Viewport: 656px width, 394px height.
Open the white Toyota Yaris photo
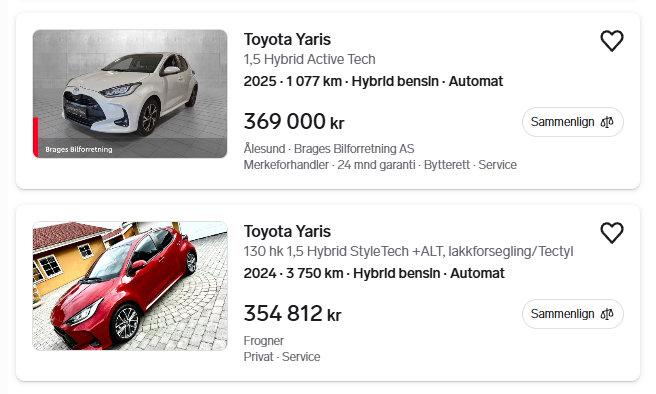click(130, 94)
